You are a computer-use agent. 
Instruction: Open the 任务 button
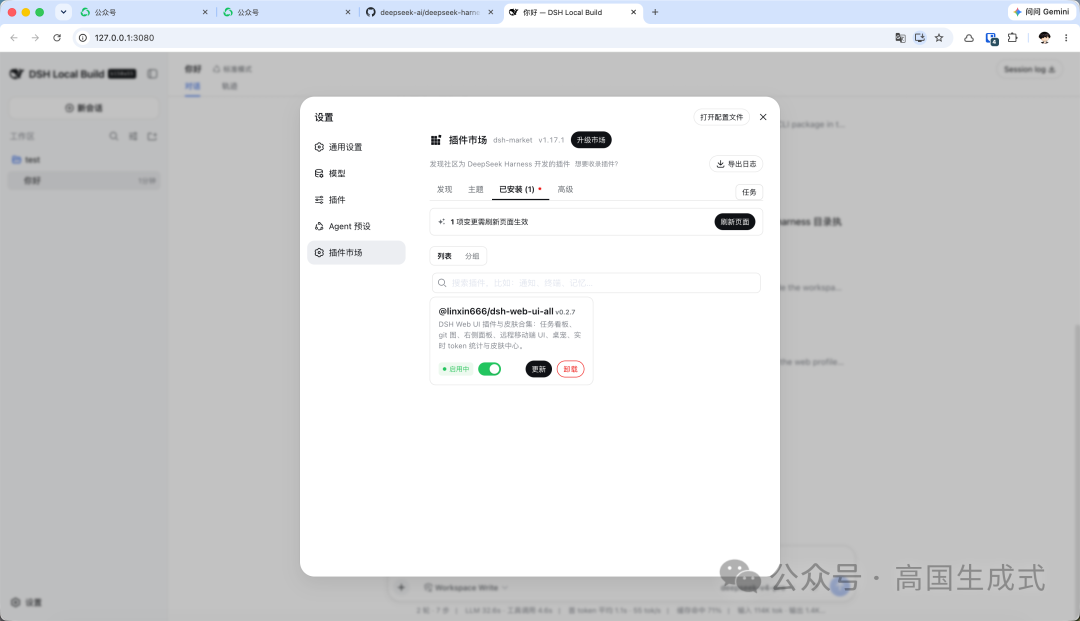pyautogui.click(x=749, y=192)
